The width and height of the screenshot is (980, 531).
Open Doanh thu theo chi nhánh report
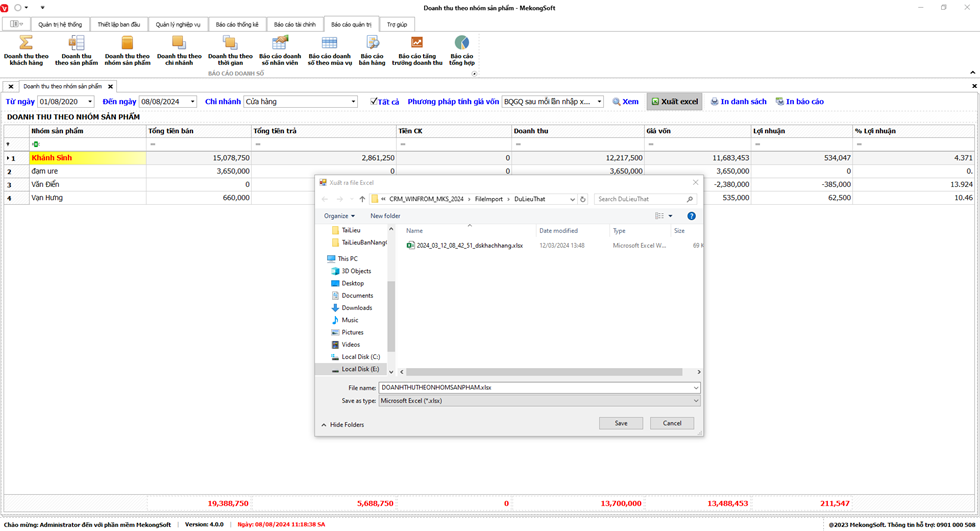pos(179,50)
